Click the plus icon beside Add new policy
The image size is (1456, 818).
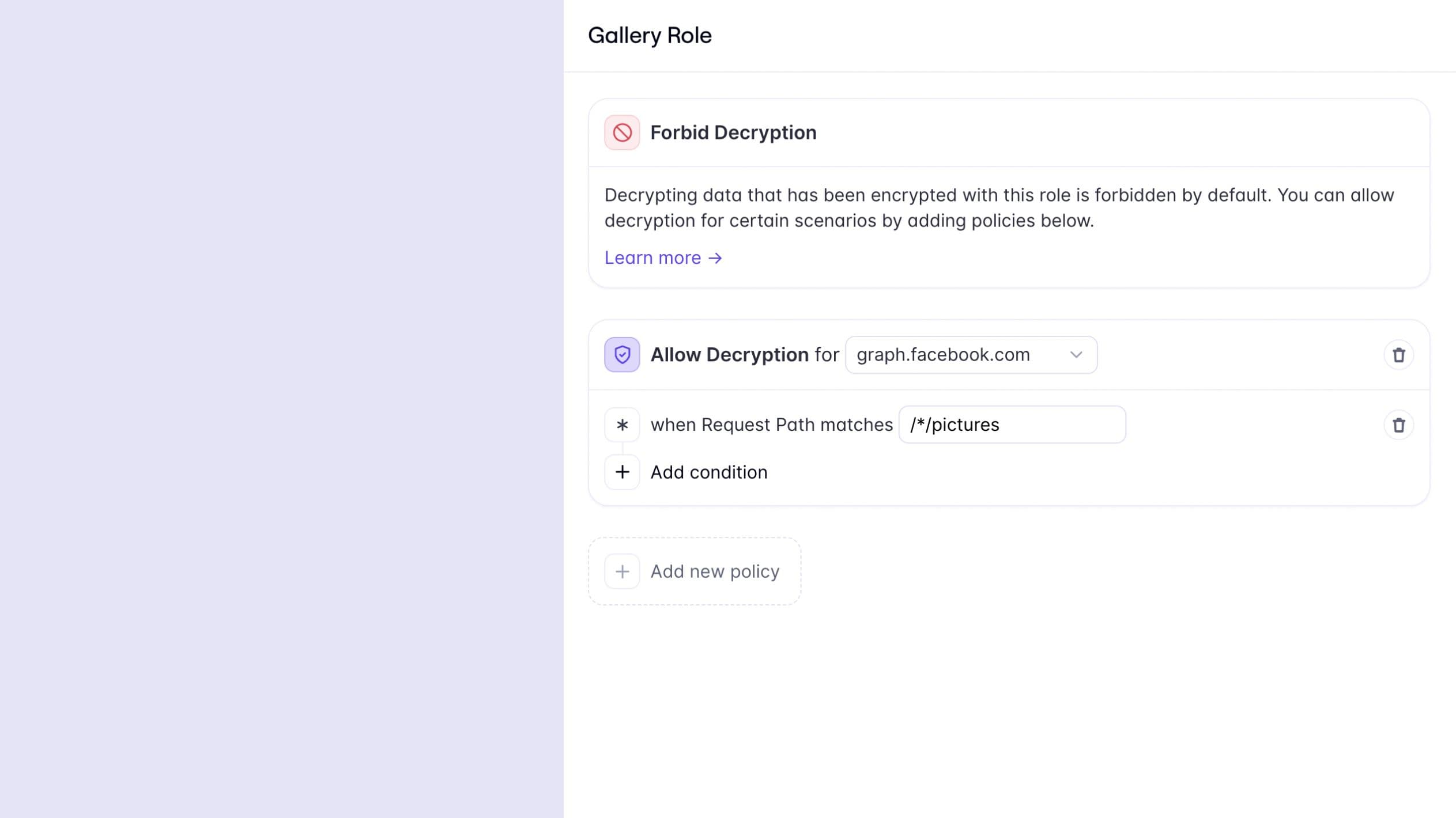click(622, 571)
